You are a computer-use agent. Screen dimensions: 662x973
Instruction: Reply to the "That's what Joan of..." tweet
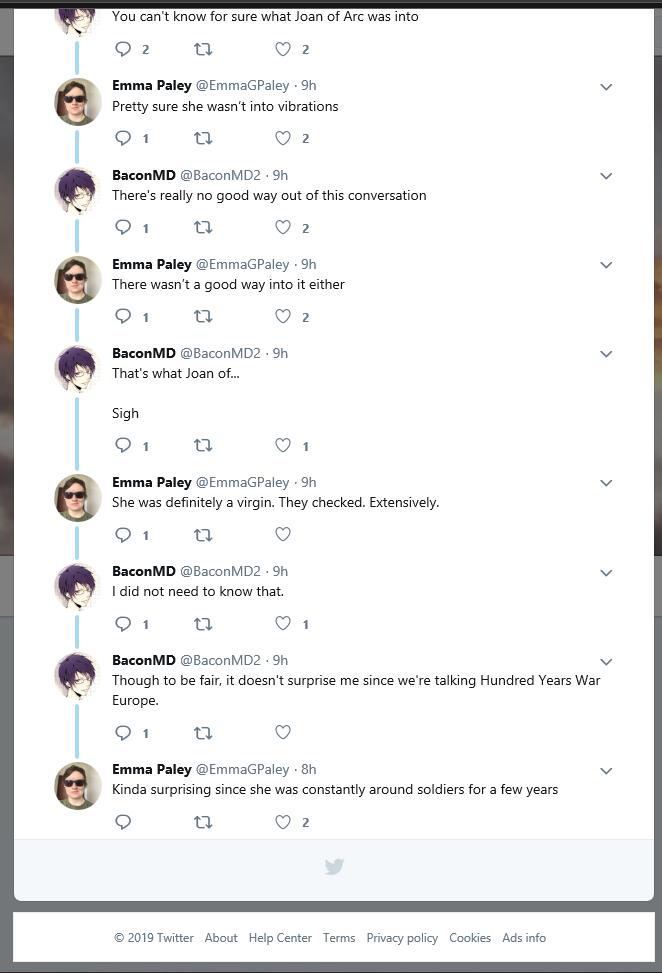124,445
